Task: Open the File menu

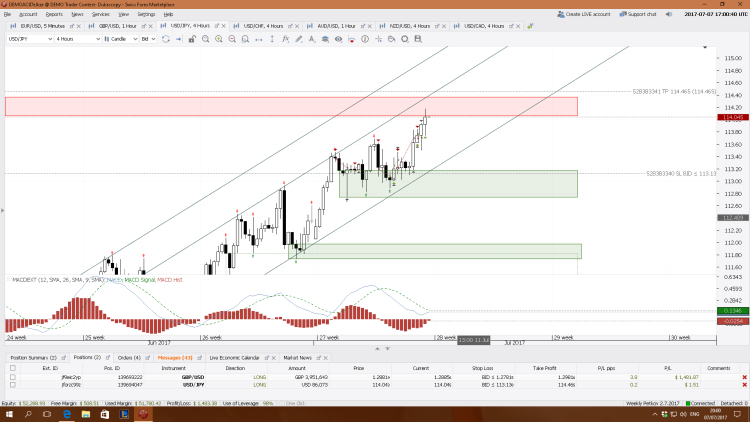Action: (7, 14)
